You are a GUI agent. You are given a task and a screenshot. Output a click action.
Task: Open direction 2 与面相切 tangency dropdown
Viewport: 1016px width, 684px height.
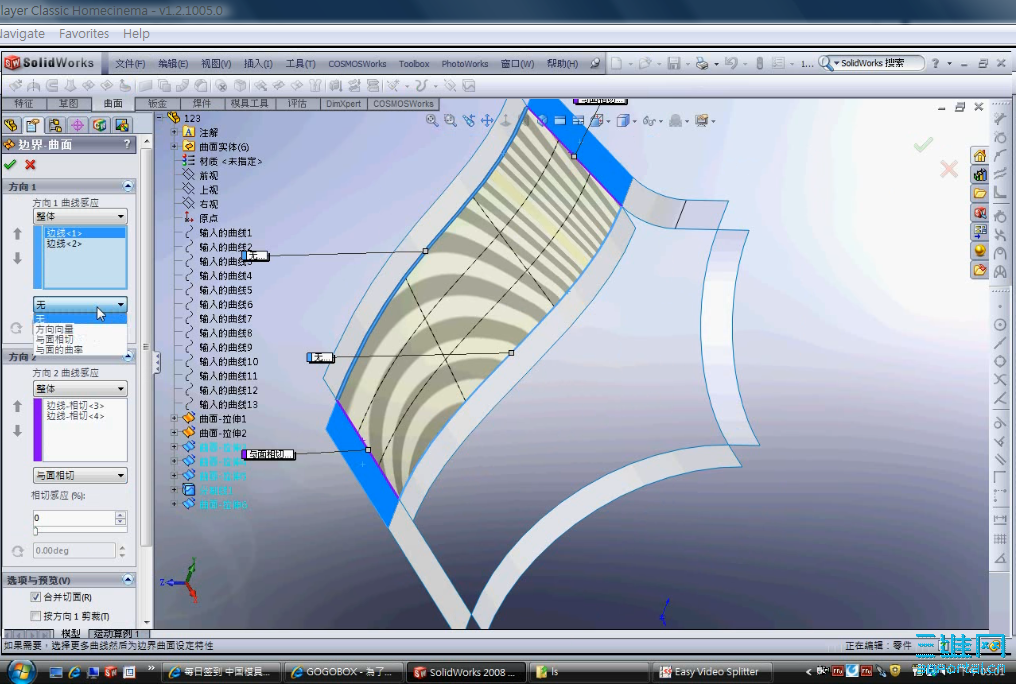pyautogui.click(x=80, y=475)
